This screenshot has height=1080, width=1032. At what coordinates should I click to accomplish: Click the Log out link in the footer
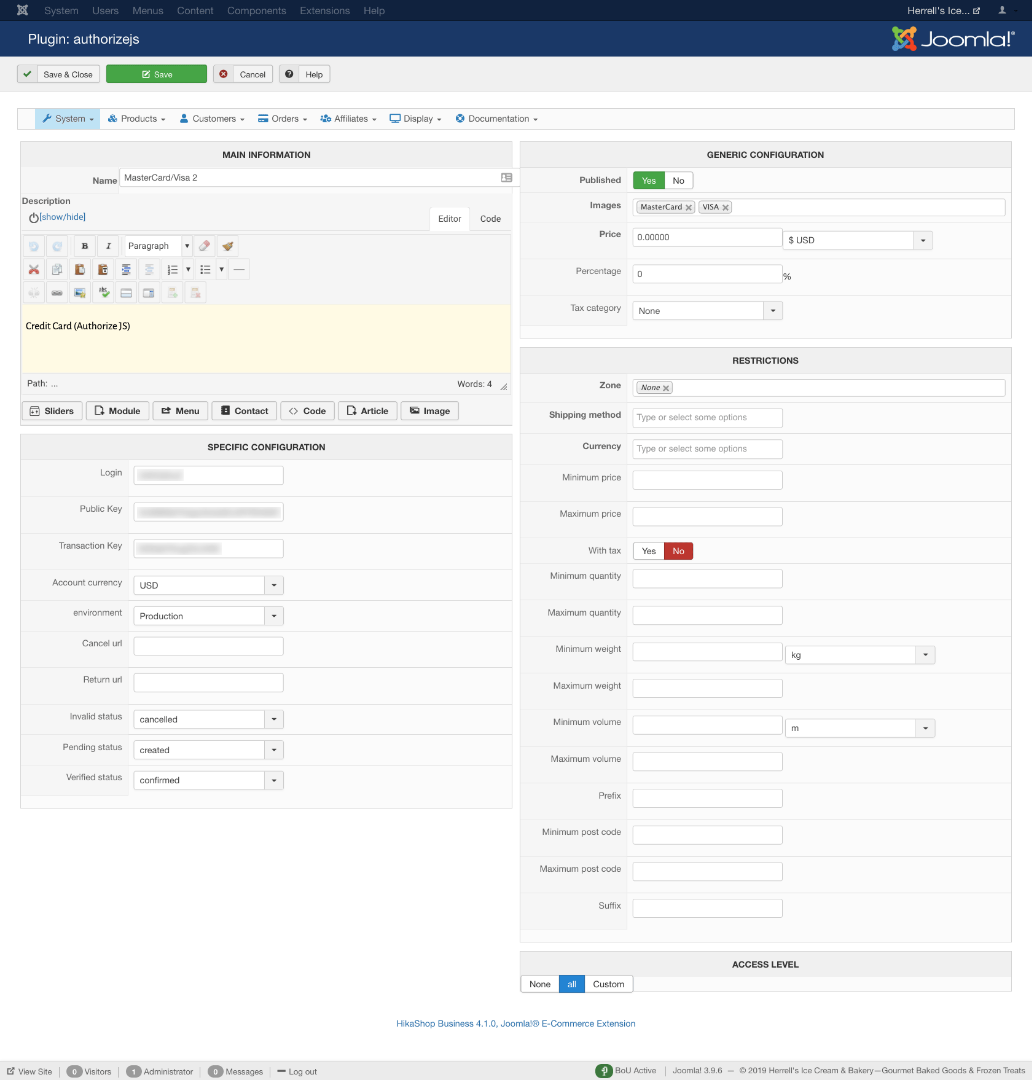pyautogui.click(x=297, y=1072)
